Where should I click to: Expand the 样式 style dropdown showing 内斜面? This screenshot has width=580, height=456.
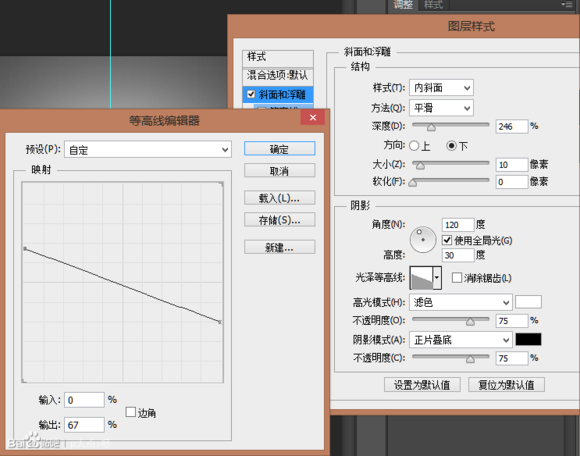(441, 88)
